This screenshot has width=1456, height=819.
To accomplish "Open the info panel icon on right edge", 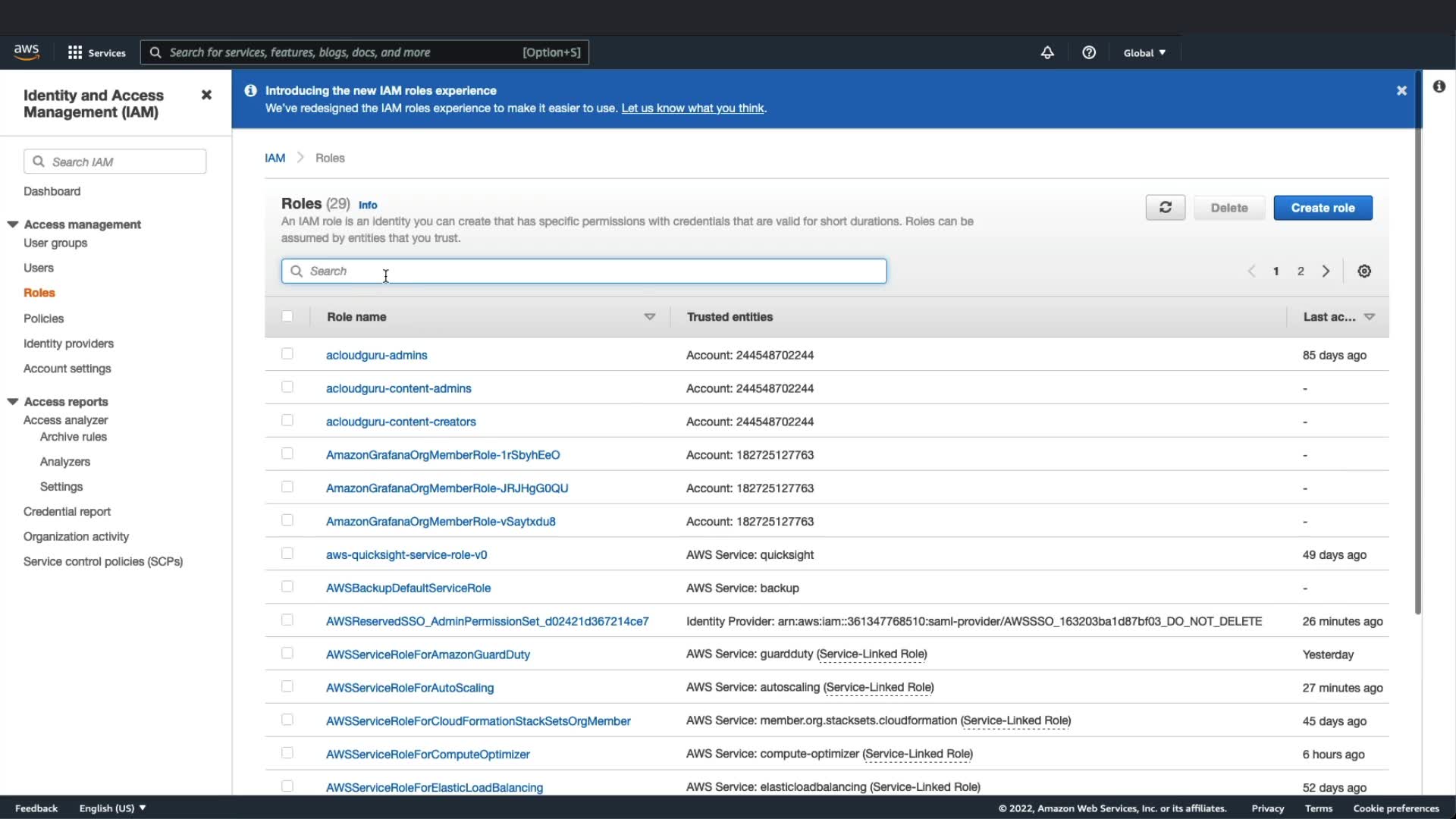I will coord(1439,87).
